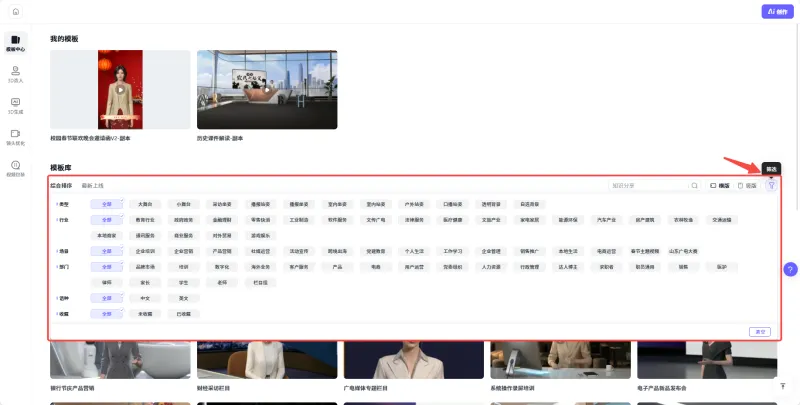Filter scene by 活动宣传
The height and width of the screenshot is (405, 800).
click(299, 251)
